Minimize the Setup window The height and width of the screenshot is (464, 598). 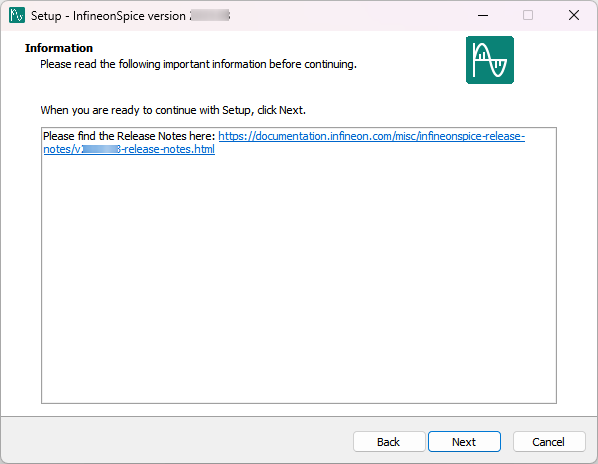point(483,15)
